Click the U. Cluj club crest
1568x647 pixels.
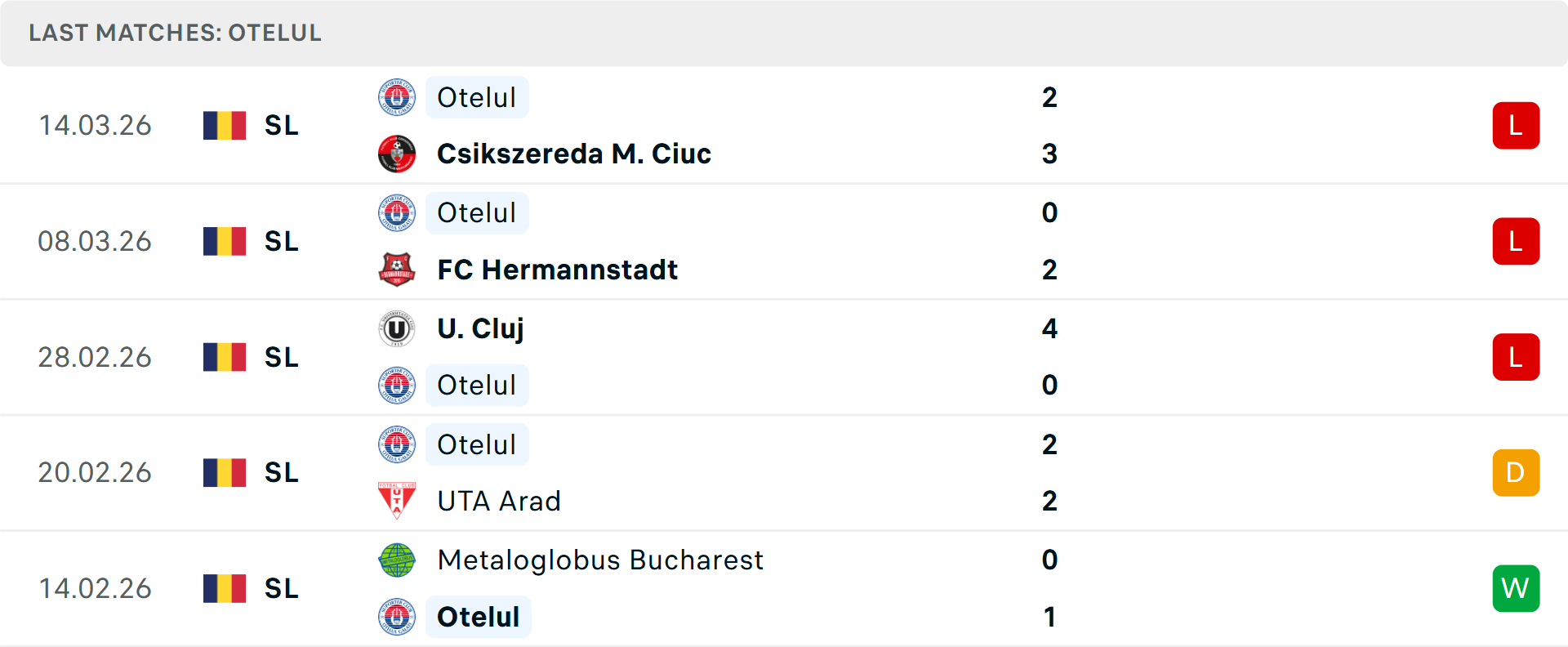pos(397,328)
